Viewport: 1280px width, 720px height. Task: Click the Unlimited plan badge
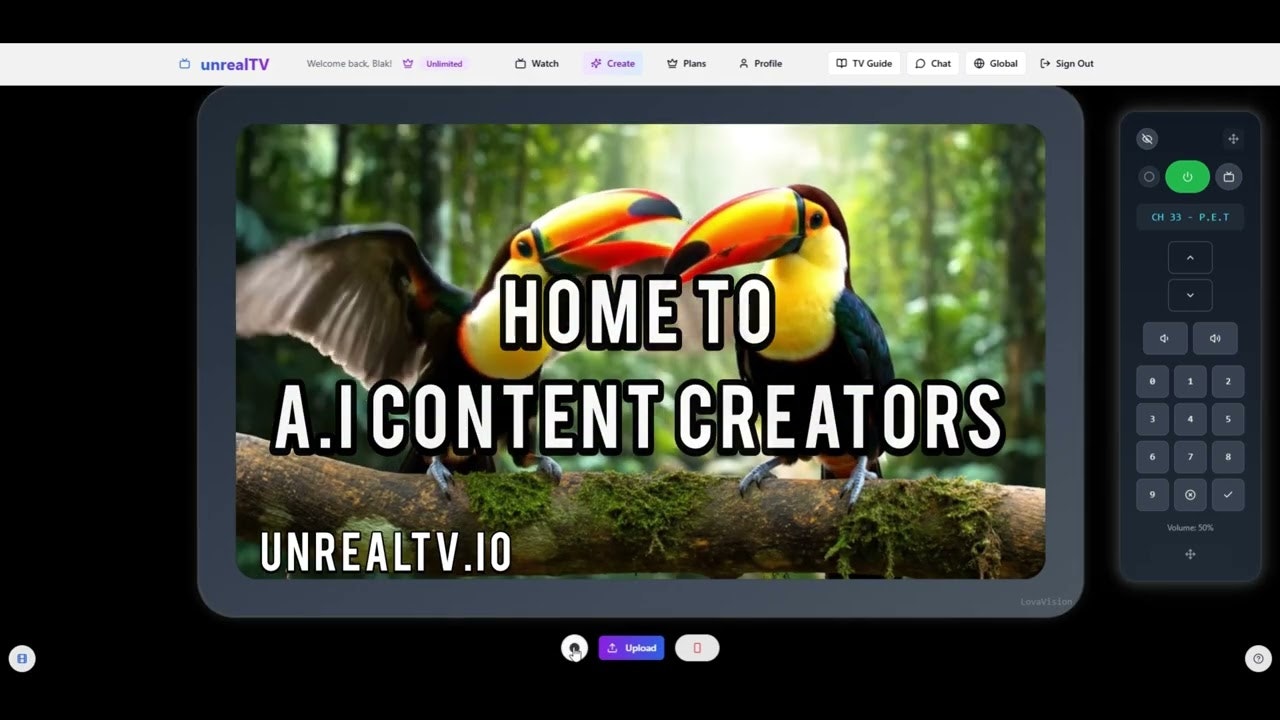(444, 64)
